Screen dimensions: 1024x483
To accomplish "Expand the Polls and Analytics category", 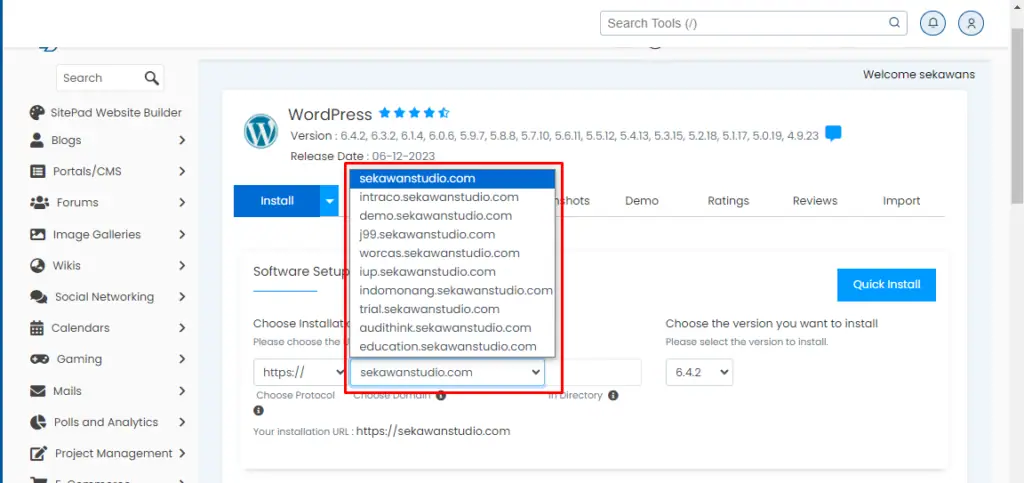I will (182, 422).
